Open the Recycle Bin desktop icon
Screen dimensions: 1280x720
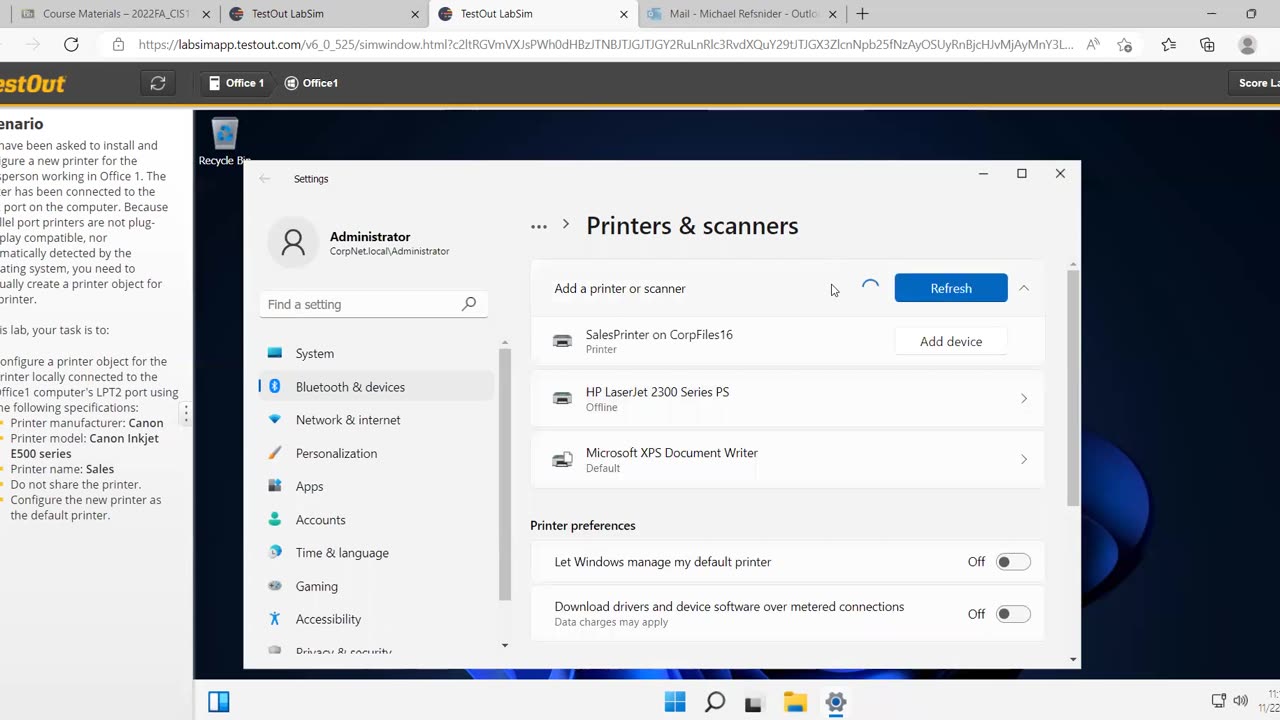coord(225,142)
